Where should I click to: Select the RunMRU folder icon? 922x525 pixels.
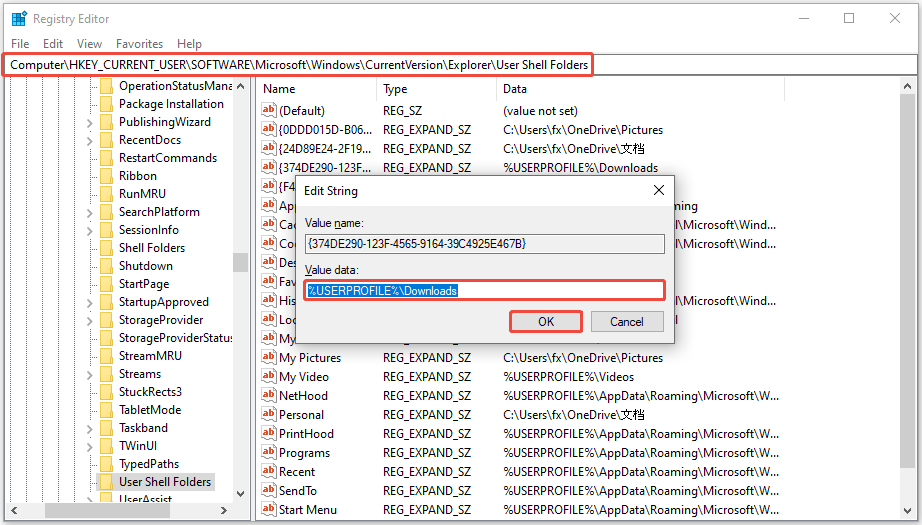coord(106,194)
